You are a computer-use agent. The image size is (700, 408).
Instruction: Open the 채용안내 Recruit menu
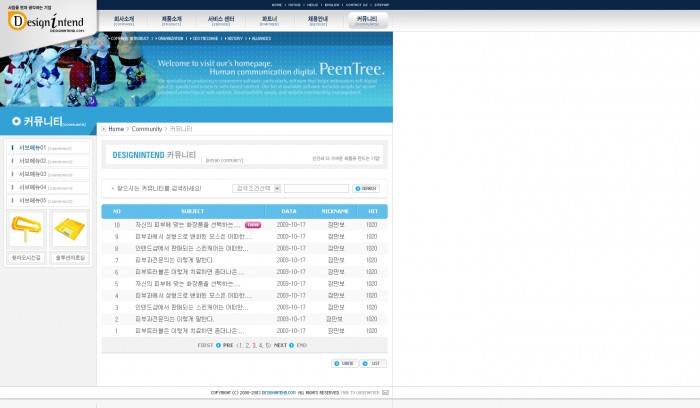pos(317,21)
